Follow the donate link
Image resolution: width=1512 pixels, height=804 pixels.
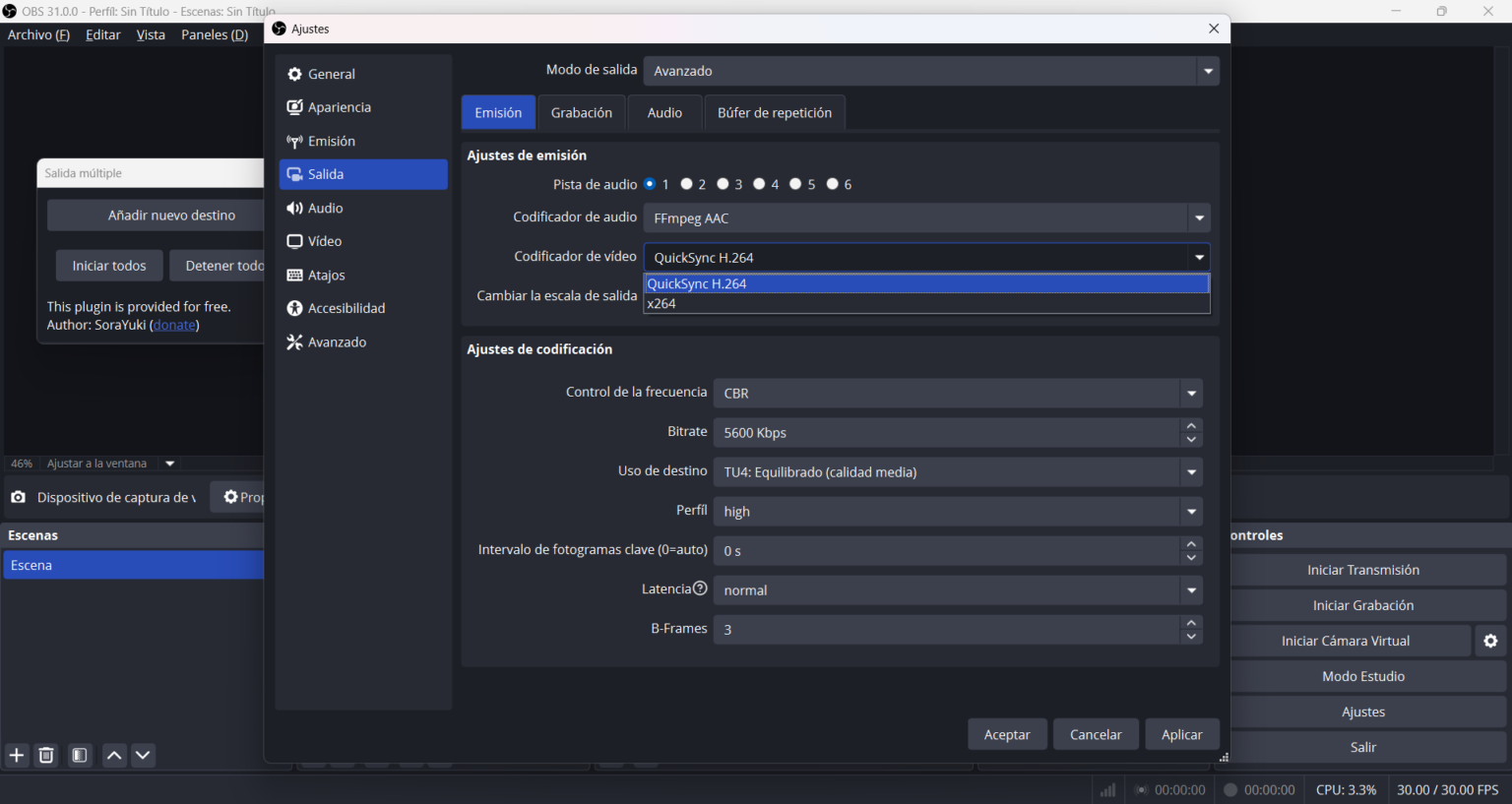coord(174,325)
